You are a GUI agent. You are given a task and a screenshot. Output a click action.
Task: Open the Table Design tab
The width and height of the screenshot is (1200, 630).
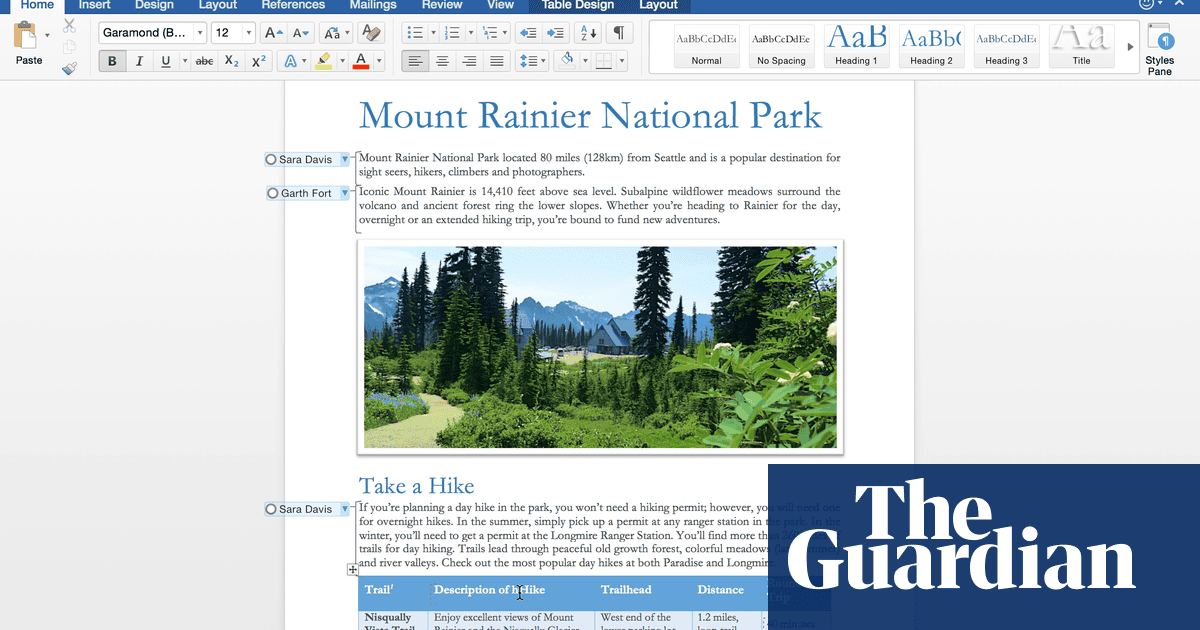(x=577, y=5)
